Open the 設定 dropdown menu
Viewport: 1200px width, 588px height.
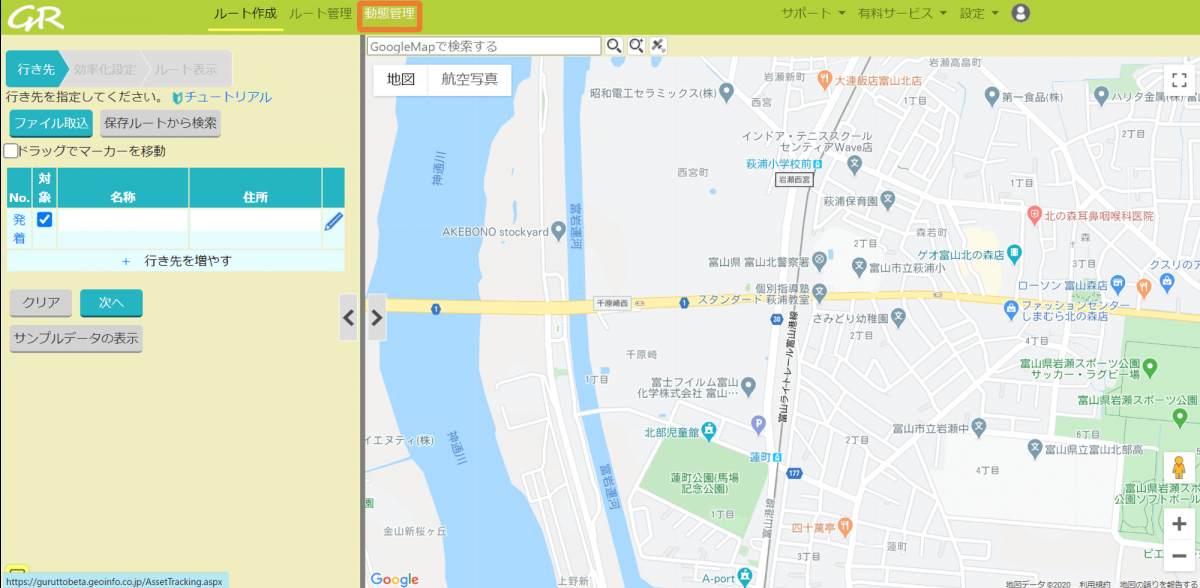(971, 14)
